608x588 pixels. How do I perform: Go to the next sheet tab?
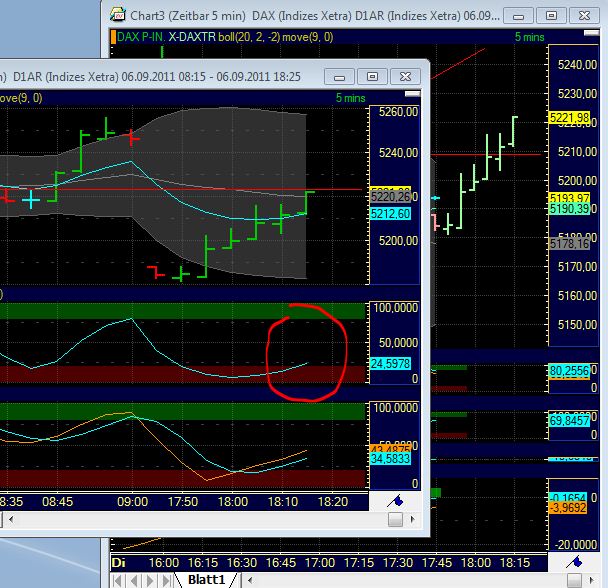(x=150, y=581)
